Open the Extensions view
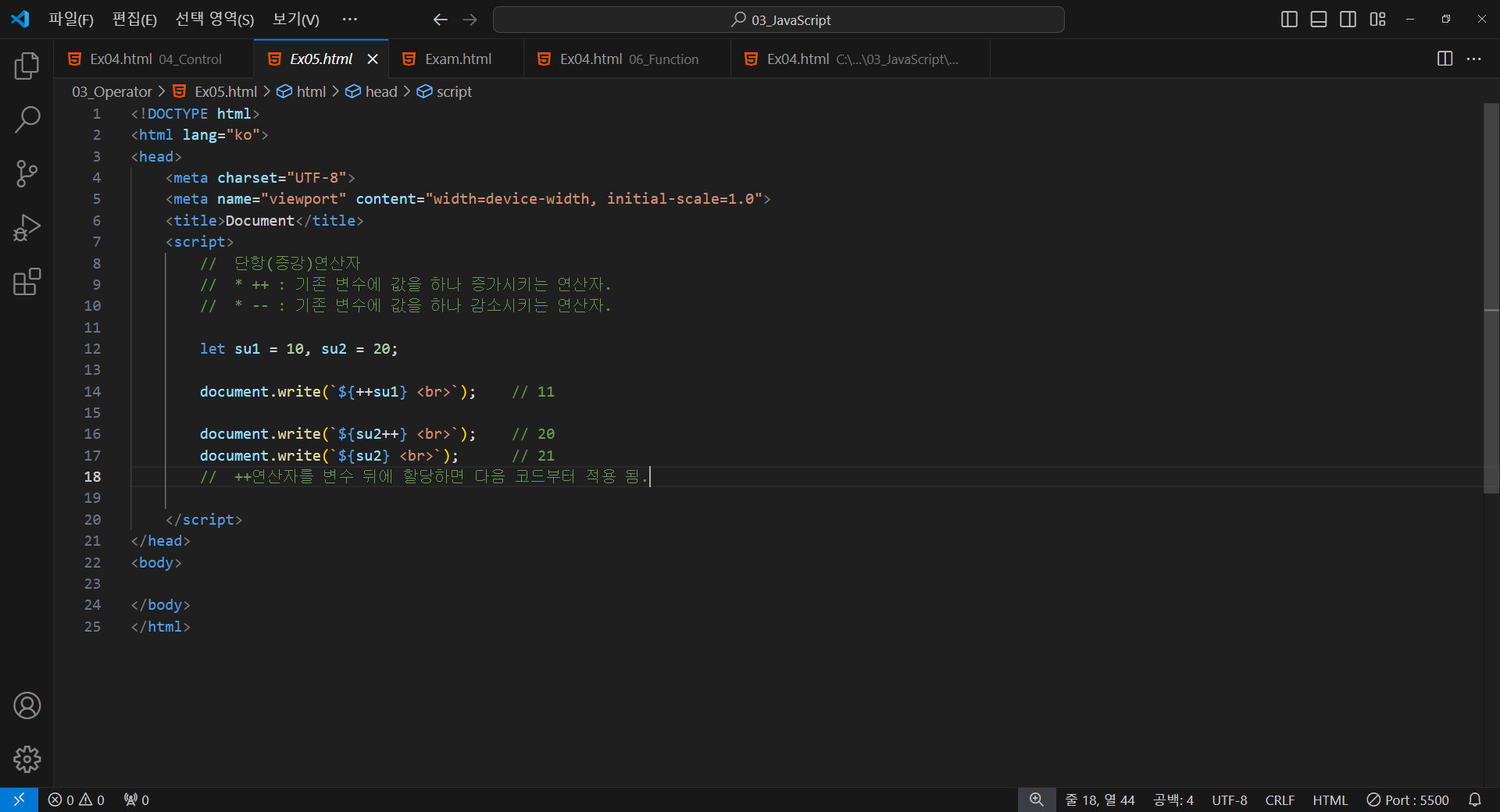 27,282
